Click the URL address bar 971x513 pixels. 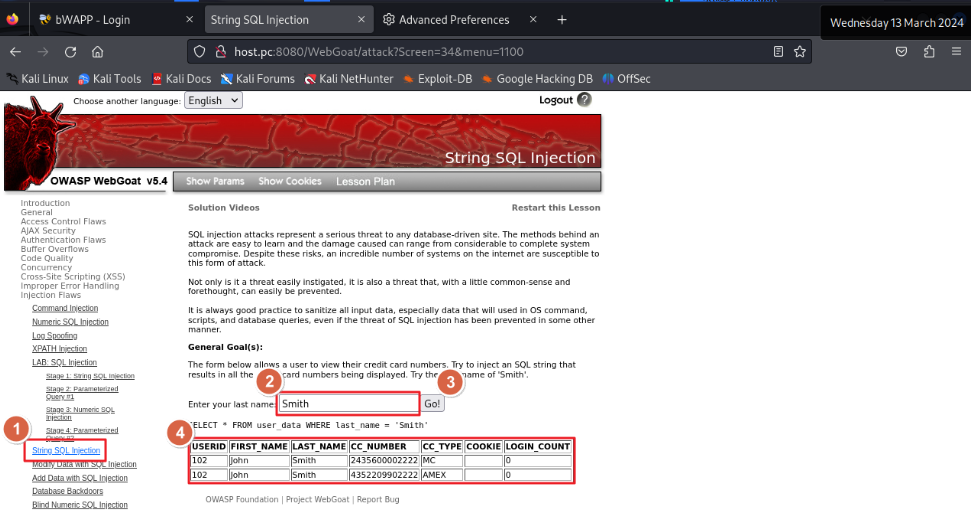[x=499, y=52]
